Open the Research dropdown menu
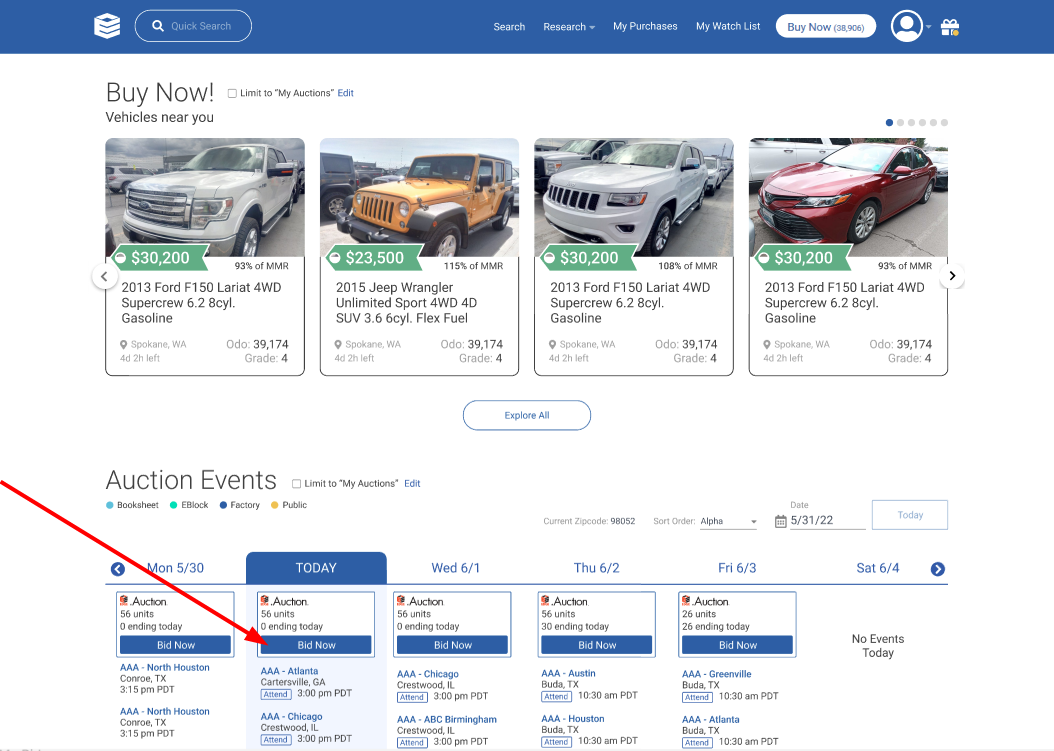 coord(569,27)
